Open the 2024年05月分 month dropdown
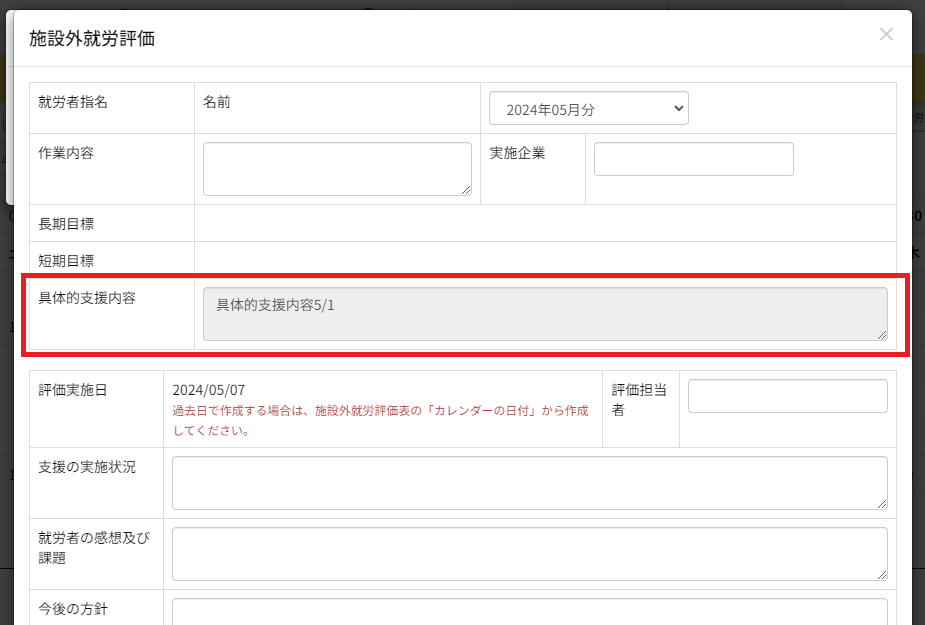Screen dimensions: 925x625 (588, 109)
